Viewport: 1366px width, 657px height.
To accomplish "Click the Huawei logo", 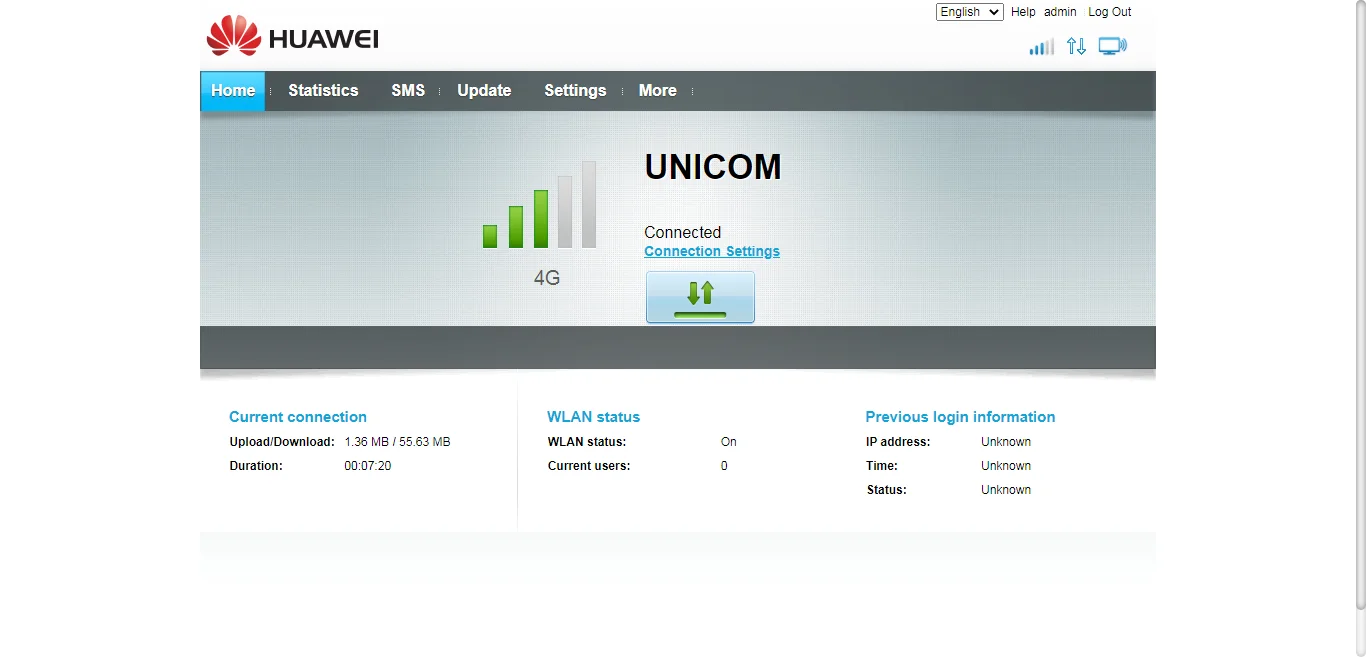I will pyautogui.click(x=292, y=36).
